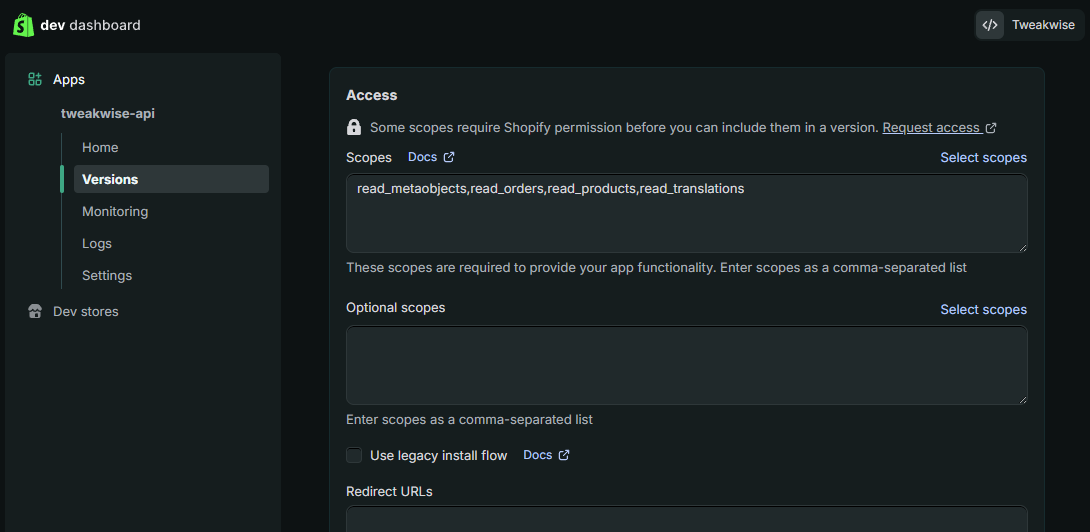
Task: Grab the Optional scopes textarea resize handle
Action: (1023, 400)
